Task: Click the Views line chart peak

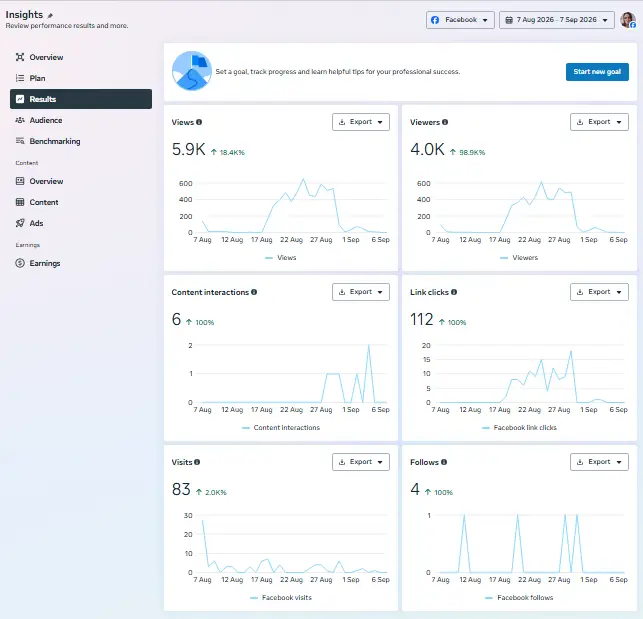Action: tap(303, 180)
